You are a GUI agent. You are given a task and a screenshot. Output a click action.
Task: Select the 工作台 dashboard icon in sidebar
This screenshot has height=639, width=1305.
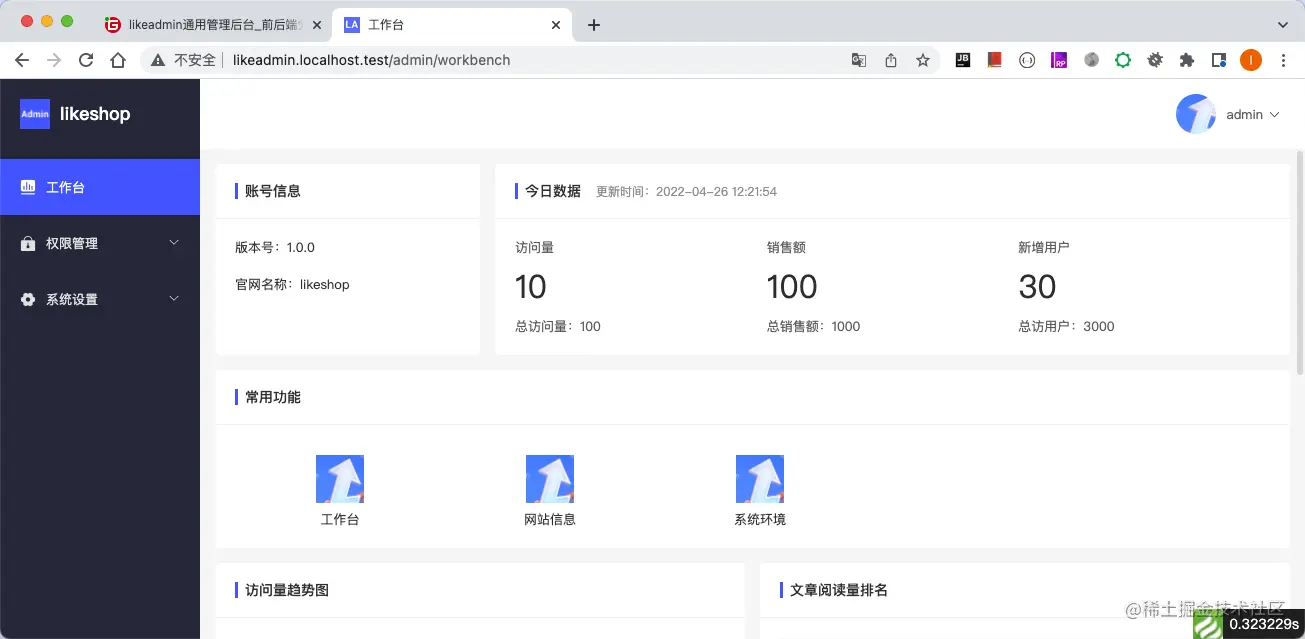[27, 186]
